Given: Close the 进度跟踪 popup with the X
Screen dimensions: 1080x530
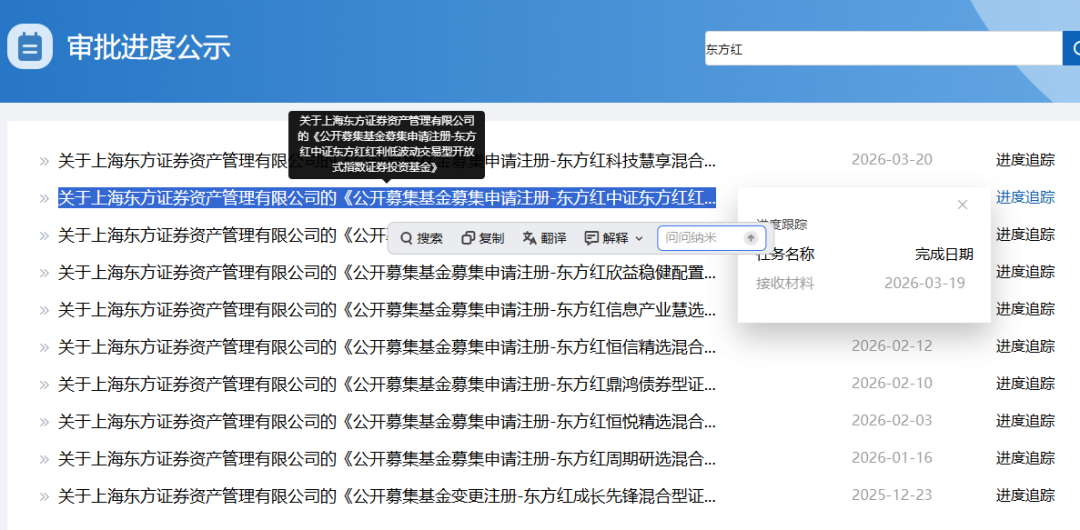Looking at the screenshot, I should coord(962,205).
